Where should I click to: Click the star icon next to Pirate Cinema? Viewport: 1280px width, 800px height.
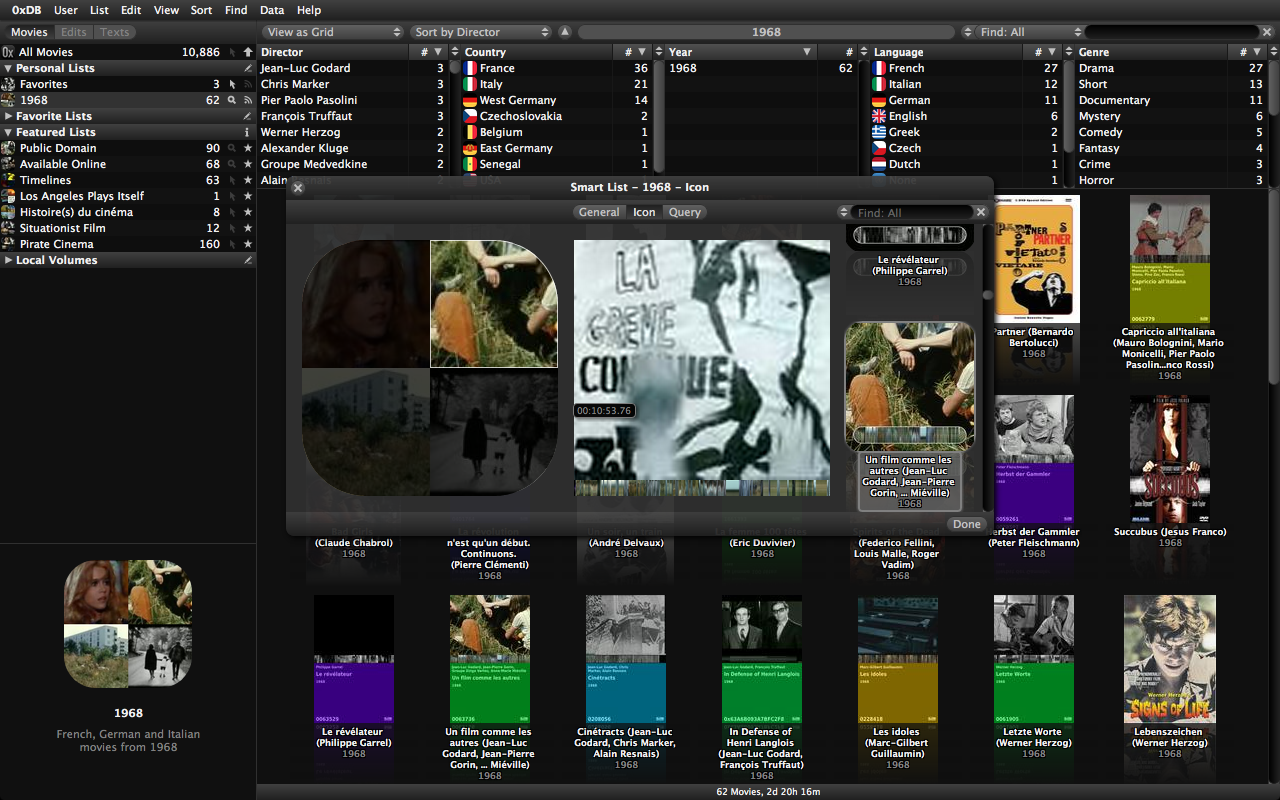point(248,244)
